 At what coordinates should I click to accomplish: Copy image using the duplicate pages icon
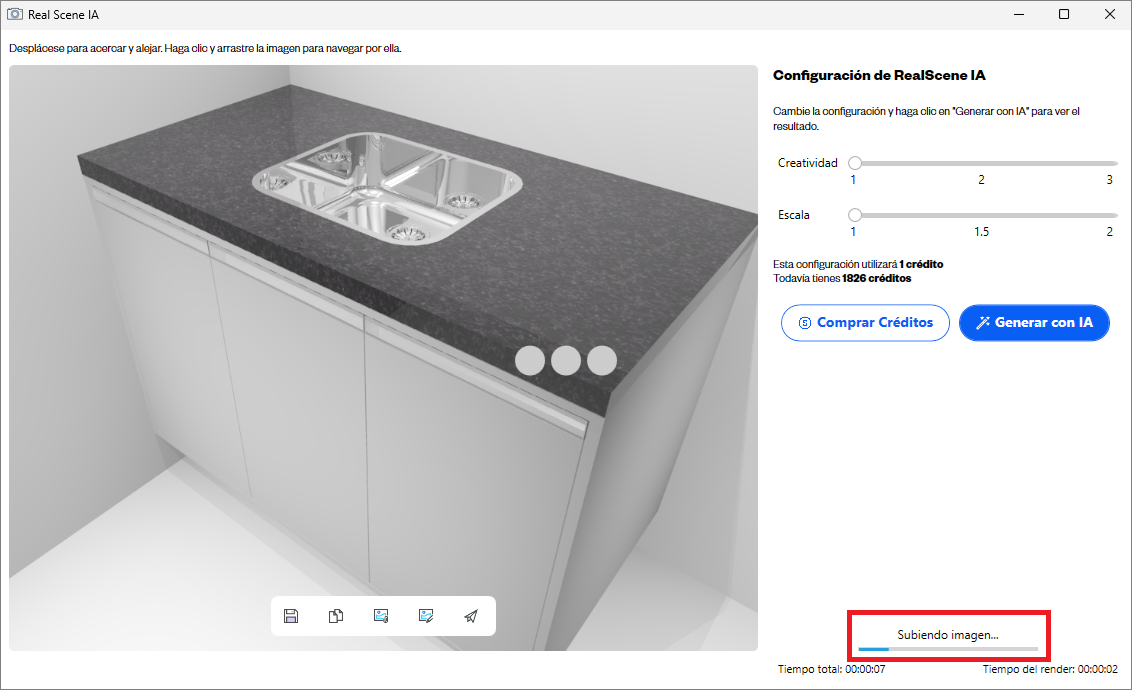point(336,616)
